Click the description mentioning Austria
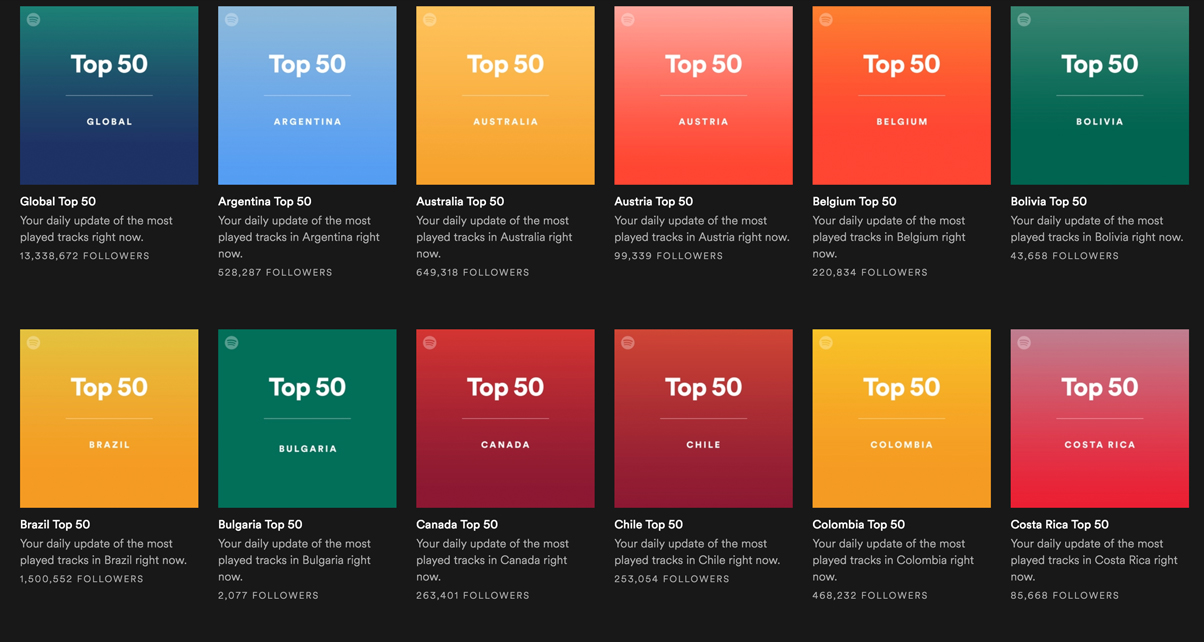The width and height of the screenshot is (1204, 642). tap(702, 229)
